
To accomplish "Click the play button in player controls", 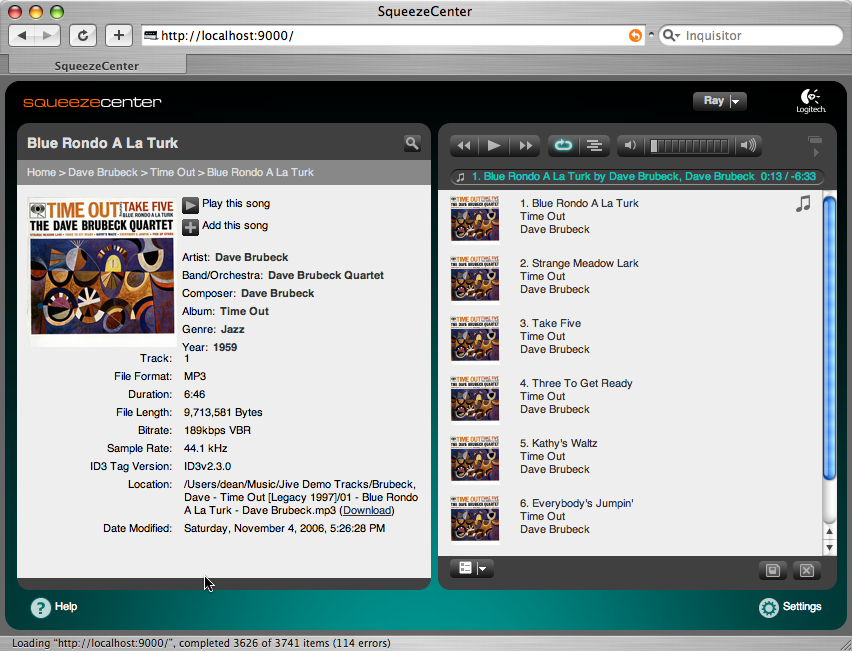I will coord(494,145).
